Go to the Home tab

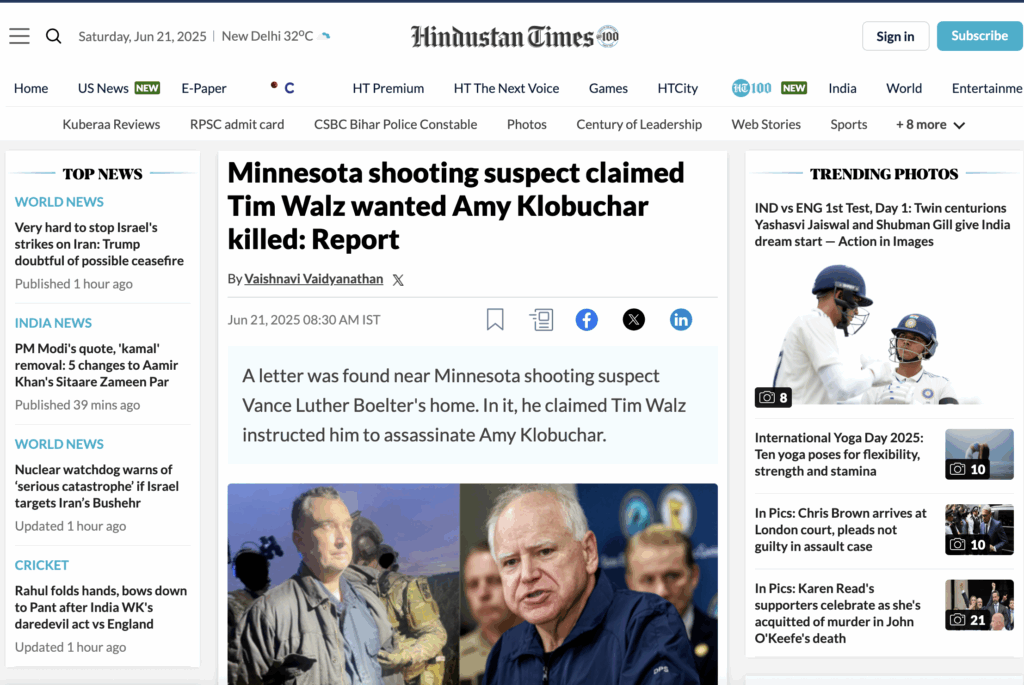click(31, 88)
